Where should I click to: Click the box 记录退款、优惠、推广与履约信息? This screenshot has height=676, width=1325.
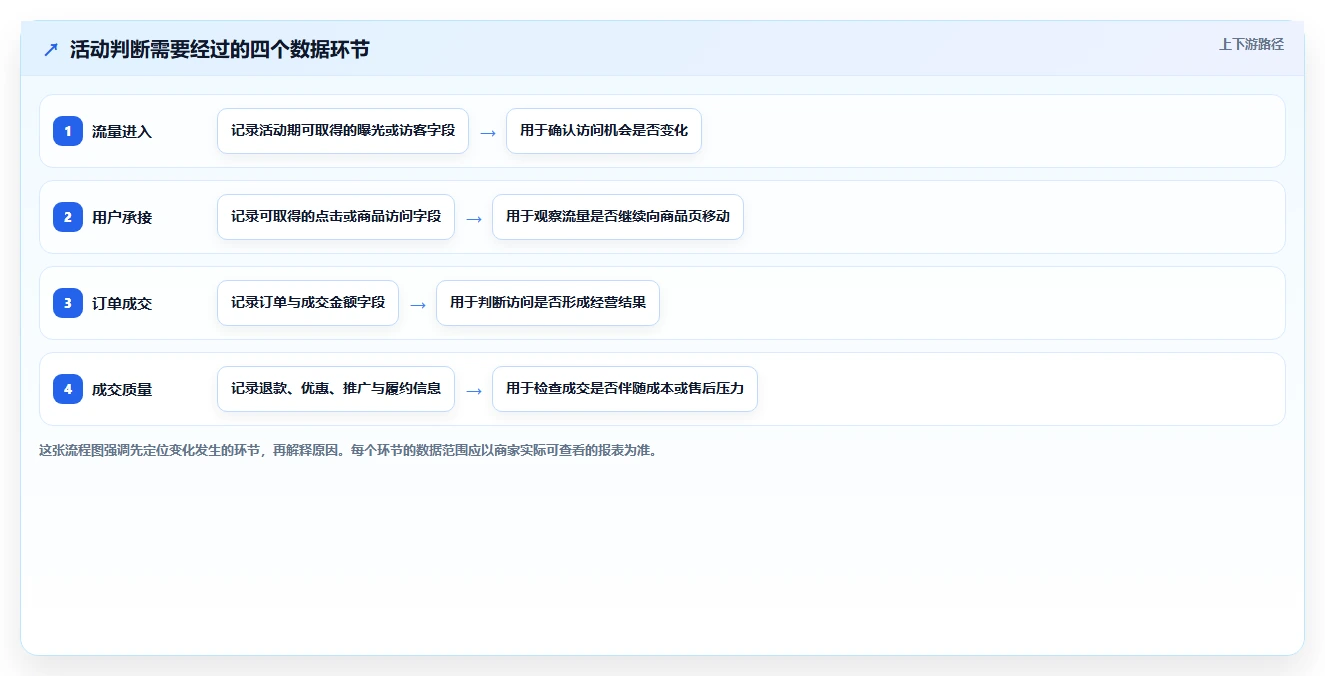point(336,389)
